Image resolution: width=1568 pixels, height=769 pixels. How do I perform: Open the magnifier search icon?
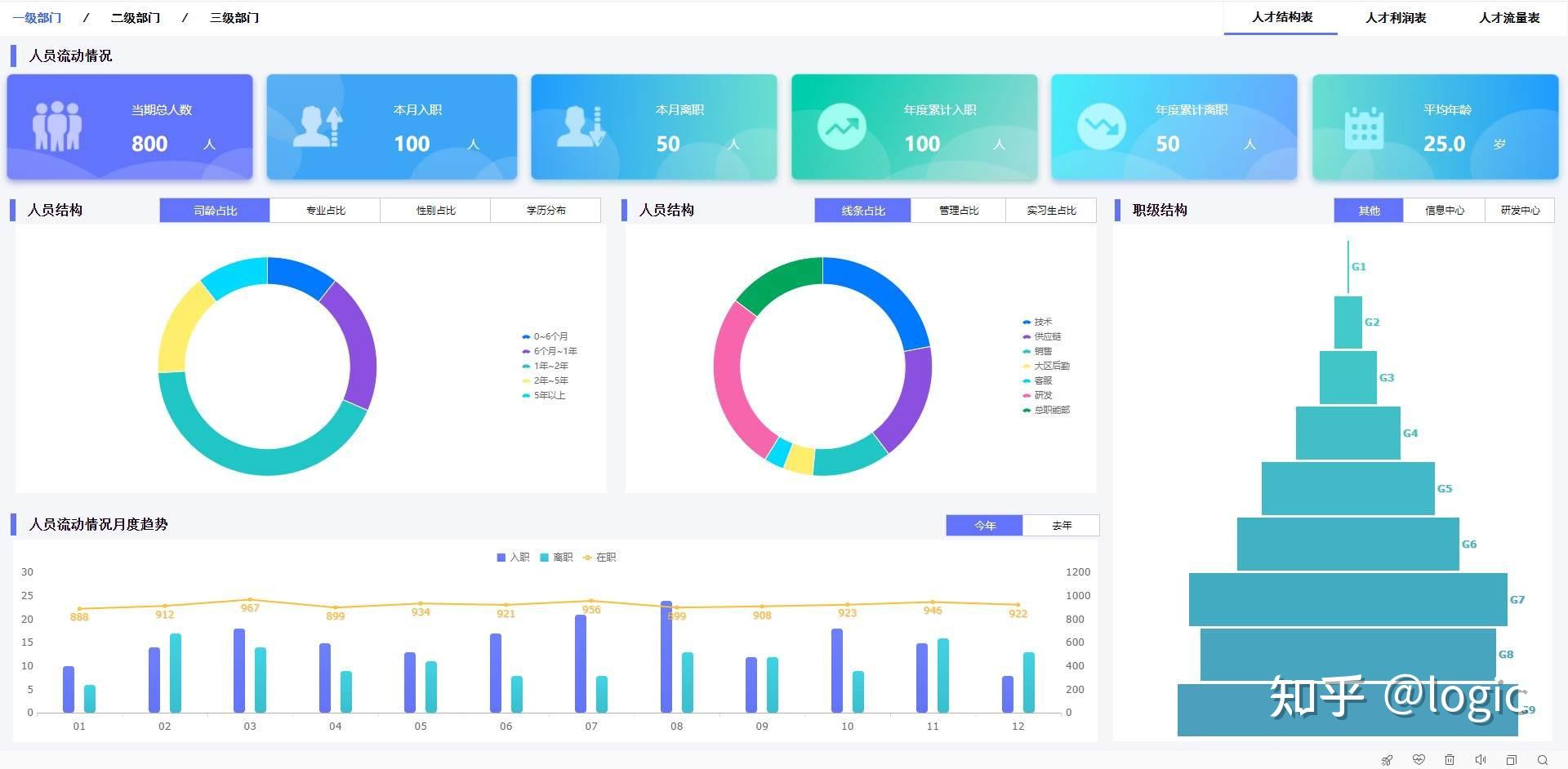click(1543, 760)
